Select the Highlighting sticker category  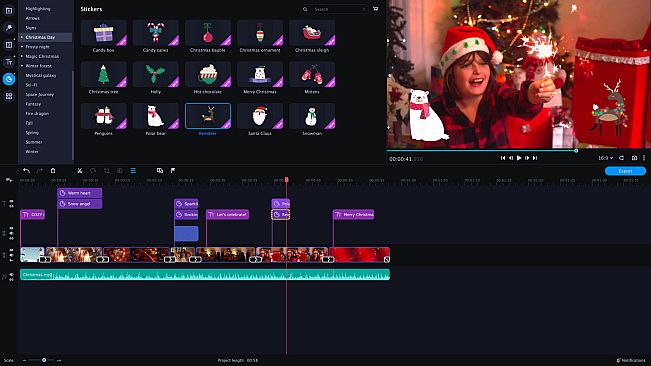(x=38, y=8)
